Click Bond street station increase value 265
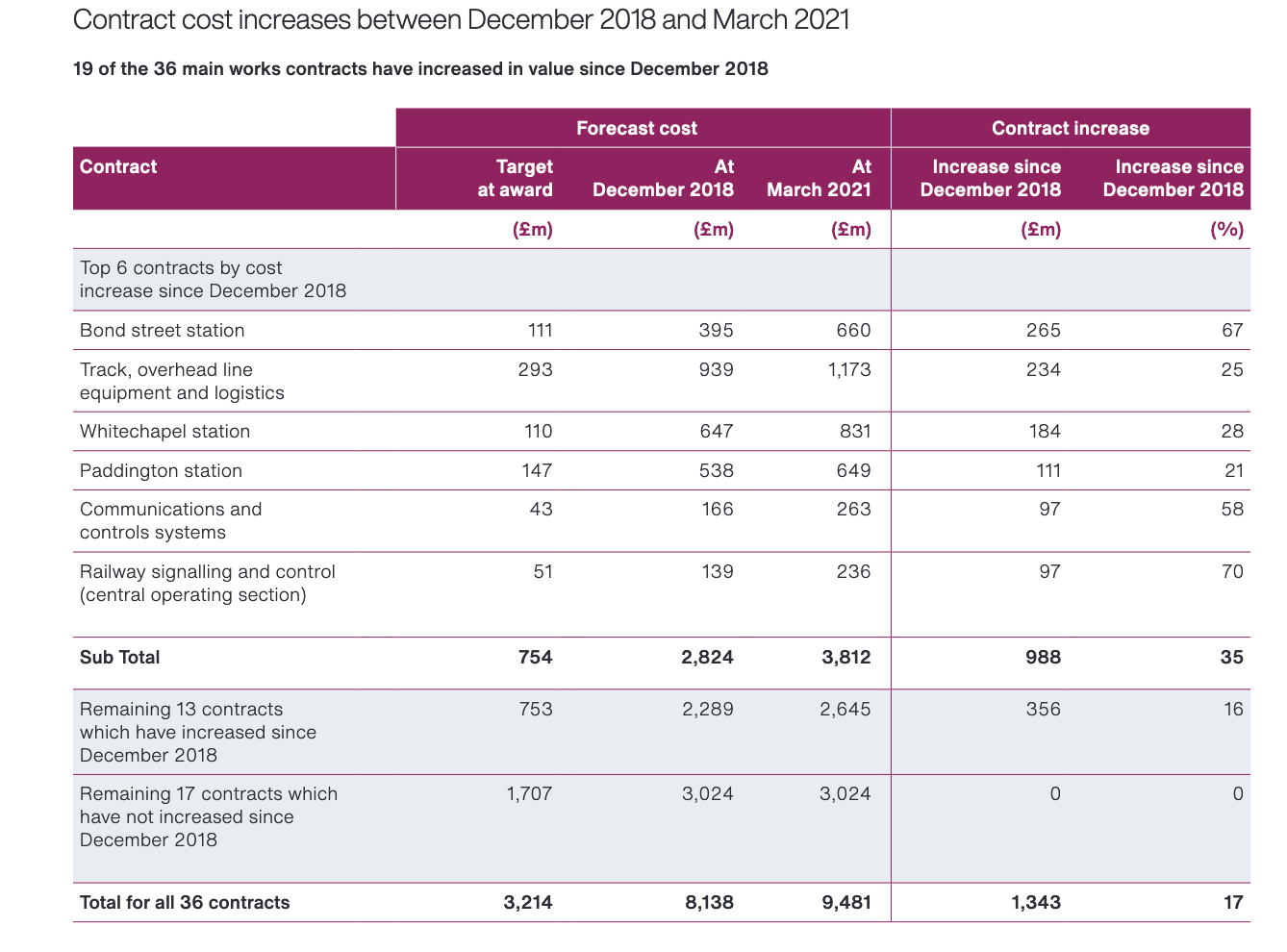Viewport: 1287px width, 952px height. click(x=1043, y=330)
